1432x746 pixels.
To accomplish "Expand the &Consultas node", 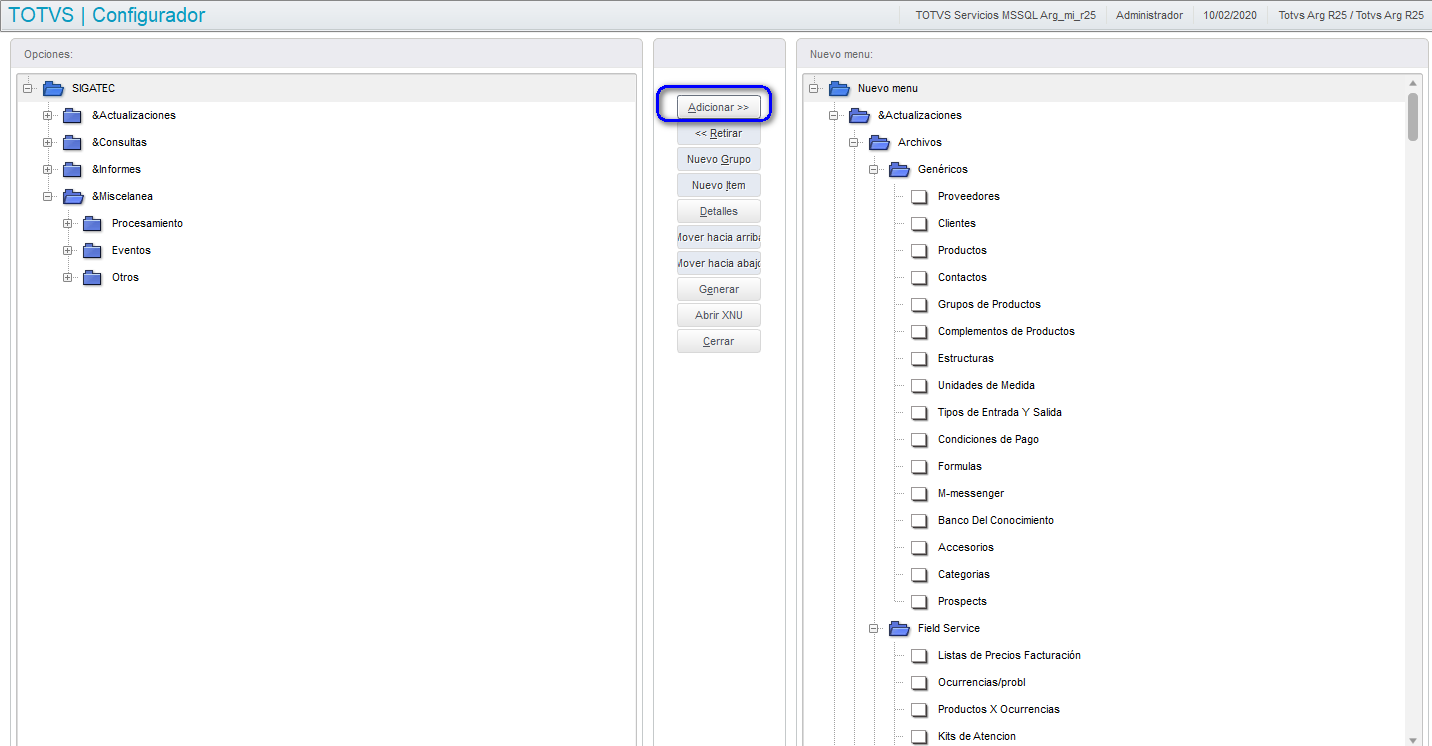I will pos(47,143).
